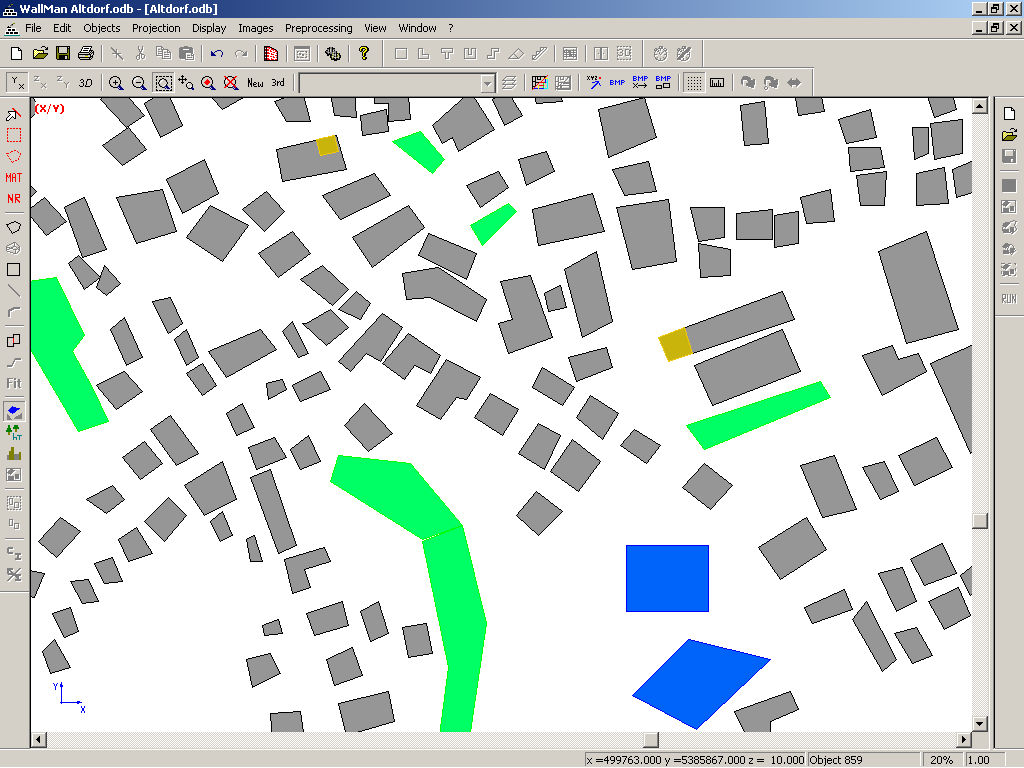Open the Preprocessing menu
1024x768 pixels.
tap(318, 28)
